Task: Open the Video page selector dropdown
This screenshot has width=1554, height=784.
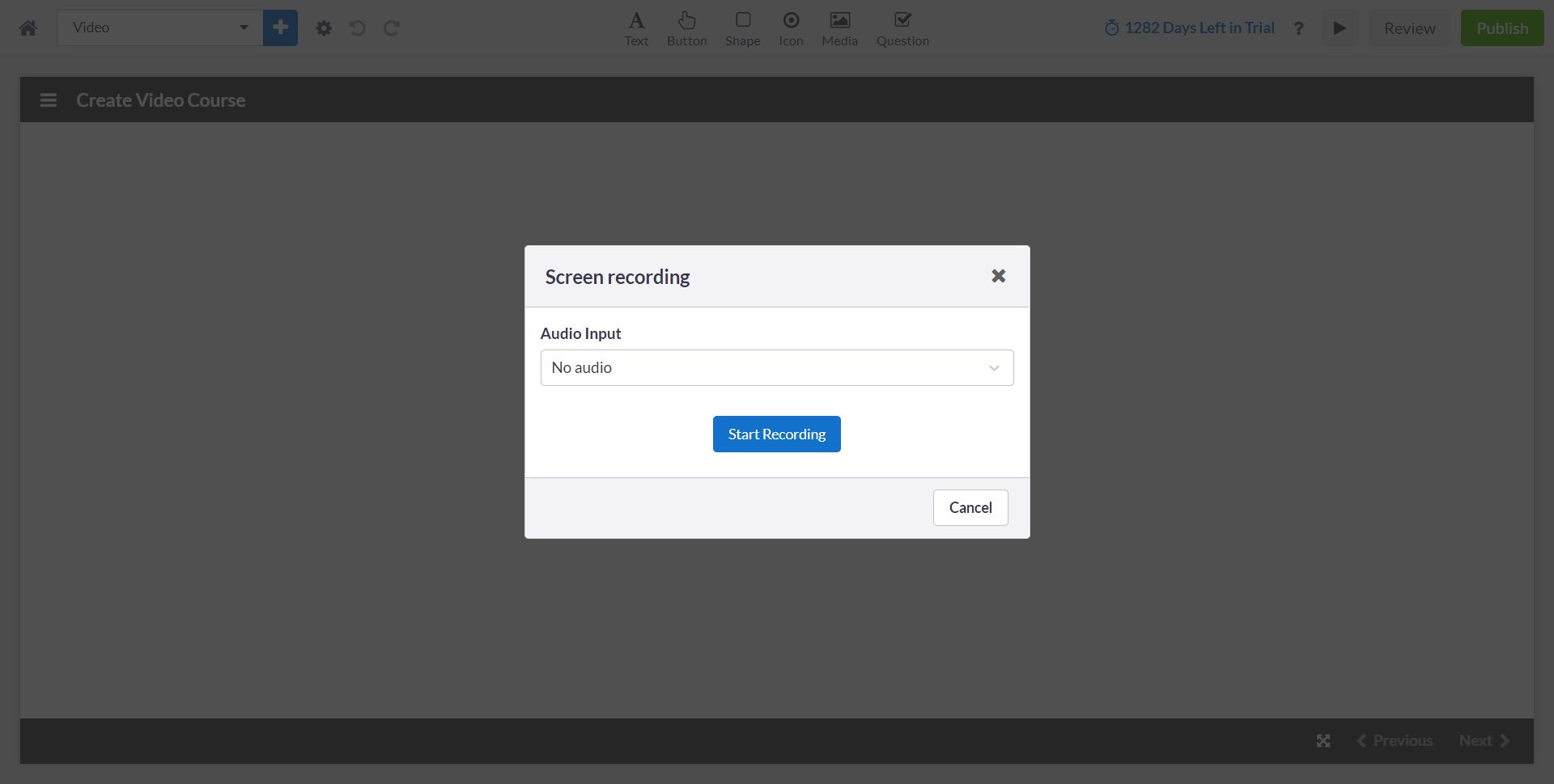Action: [x=159, y=28]
